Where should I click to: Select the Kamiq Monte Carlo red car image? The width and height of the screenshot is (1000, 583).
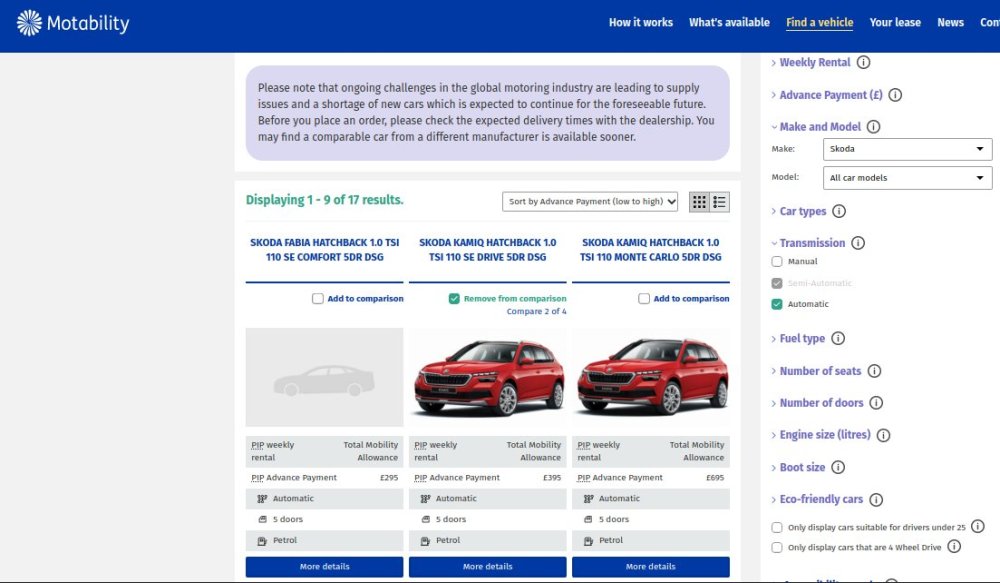click(x=651, y=377)
